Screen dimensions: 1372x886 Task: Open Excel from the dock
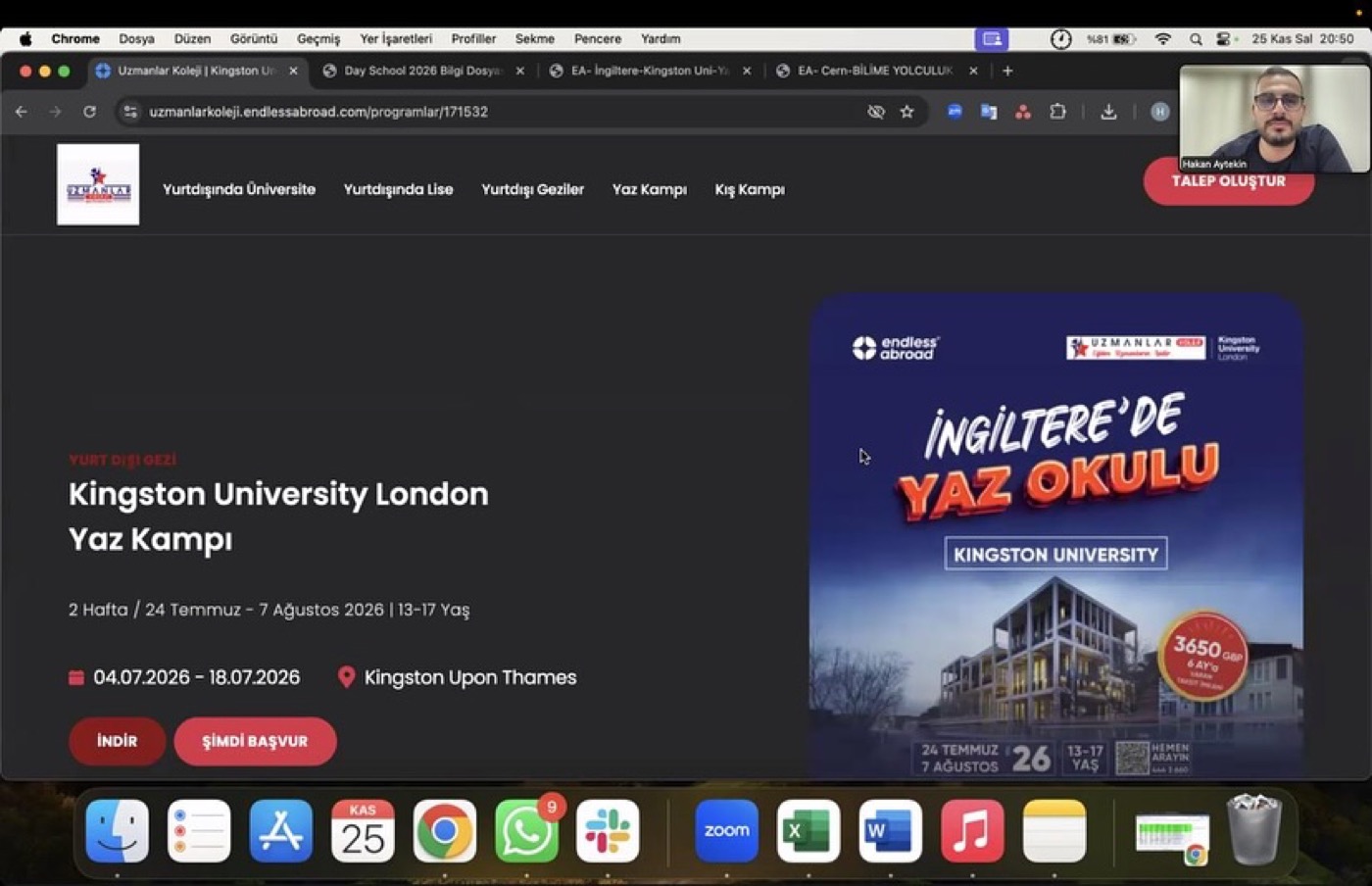click(808, 831)
